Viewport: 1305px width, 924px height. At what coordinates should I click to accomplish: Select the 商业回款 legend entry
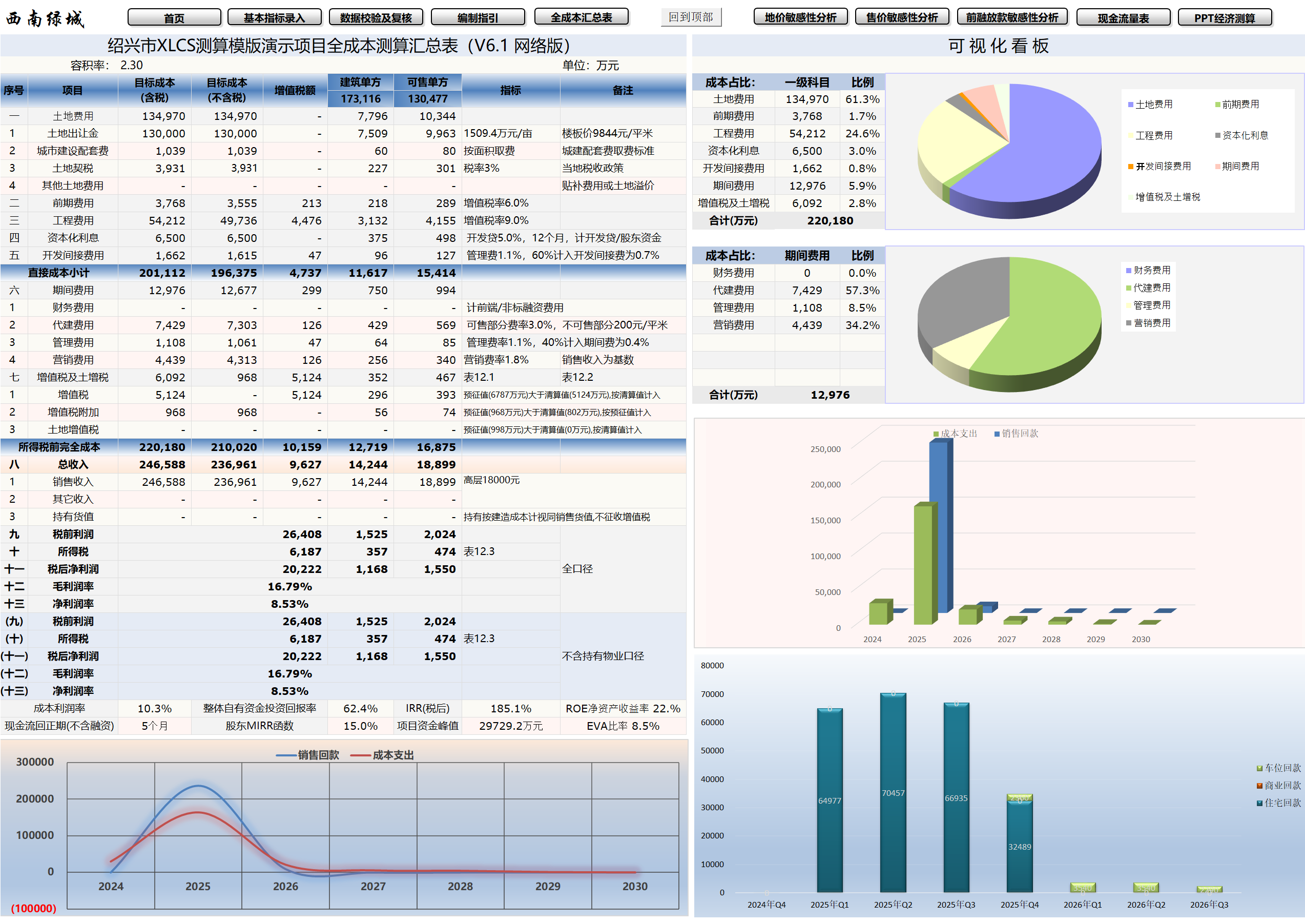click(1278, 785)
